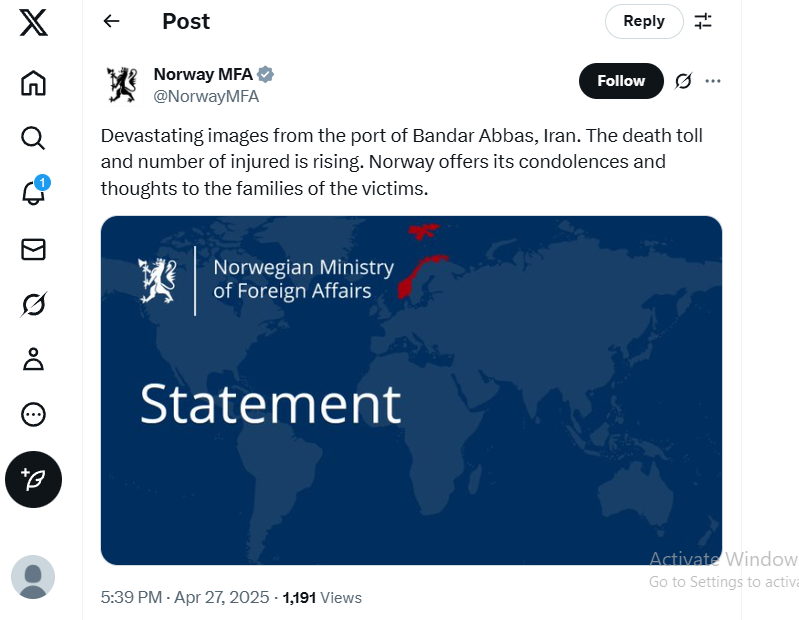Open the Norway MFA profile avatar
799x620 pixels.
click(x=122, y=84)
